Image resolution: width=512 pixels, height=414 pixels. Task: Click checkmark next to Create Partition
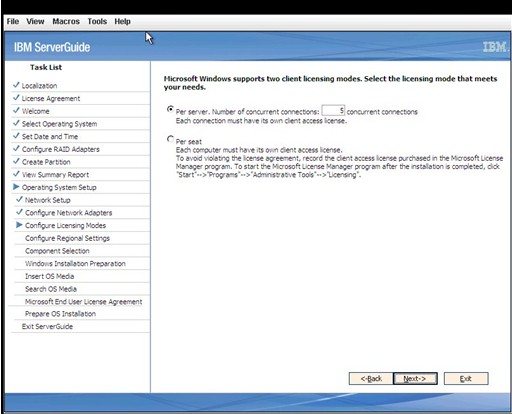[x=16, y=161]
